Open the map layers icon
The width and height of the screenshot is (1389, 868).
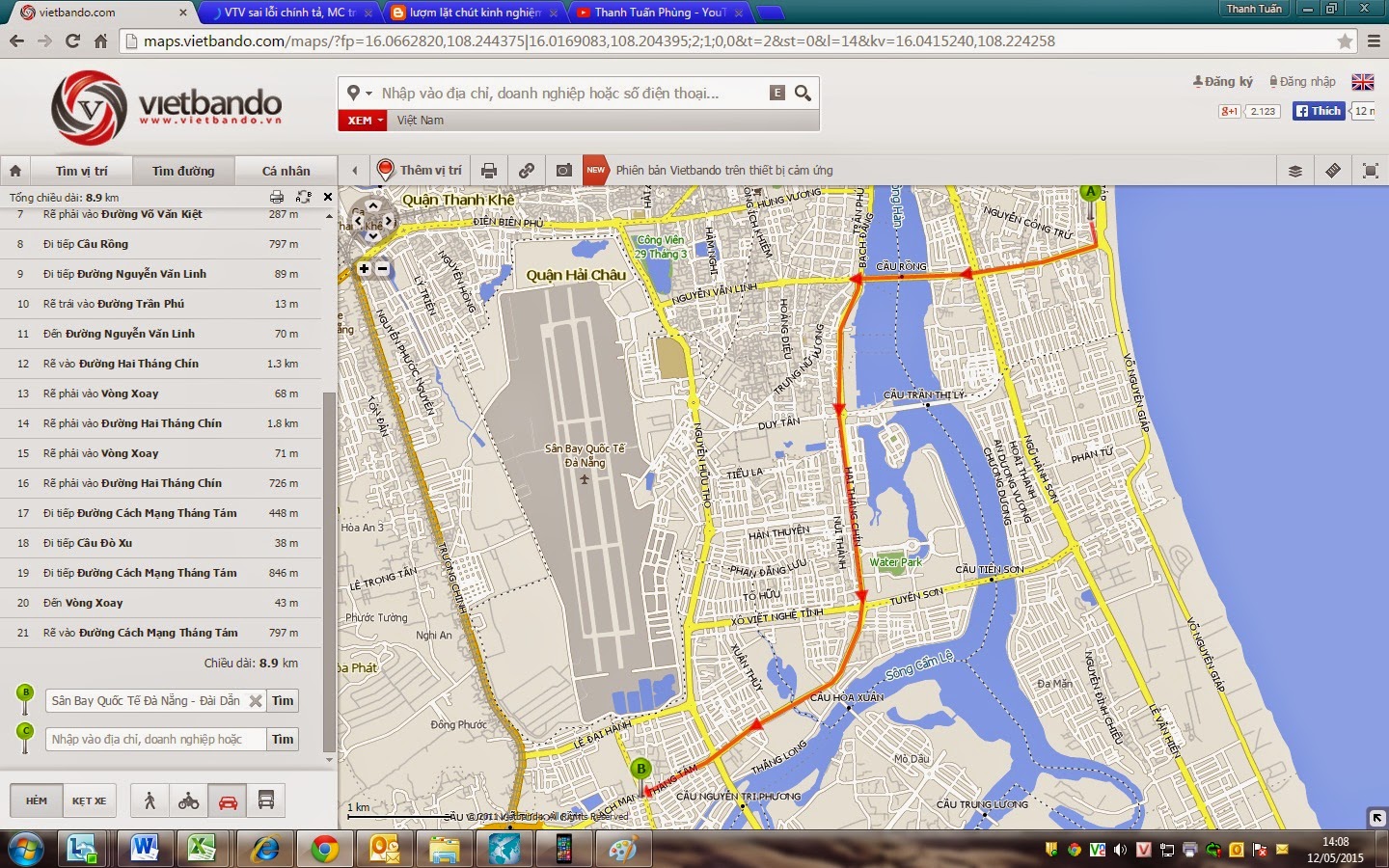[1295, 171]
